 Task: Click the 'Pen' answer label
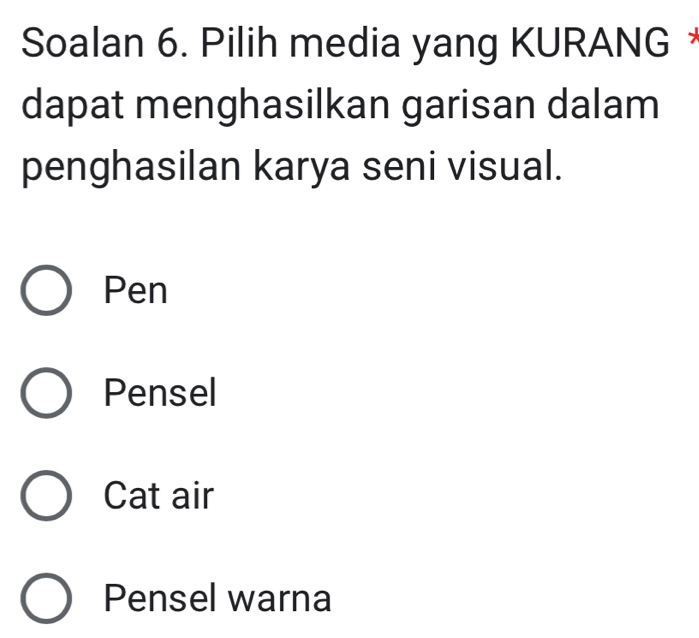136,292
